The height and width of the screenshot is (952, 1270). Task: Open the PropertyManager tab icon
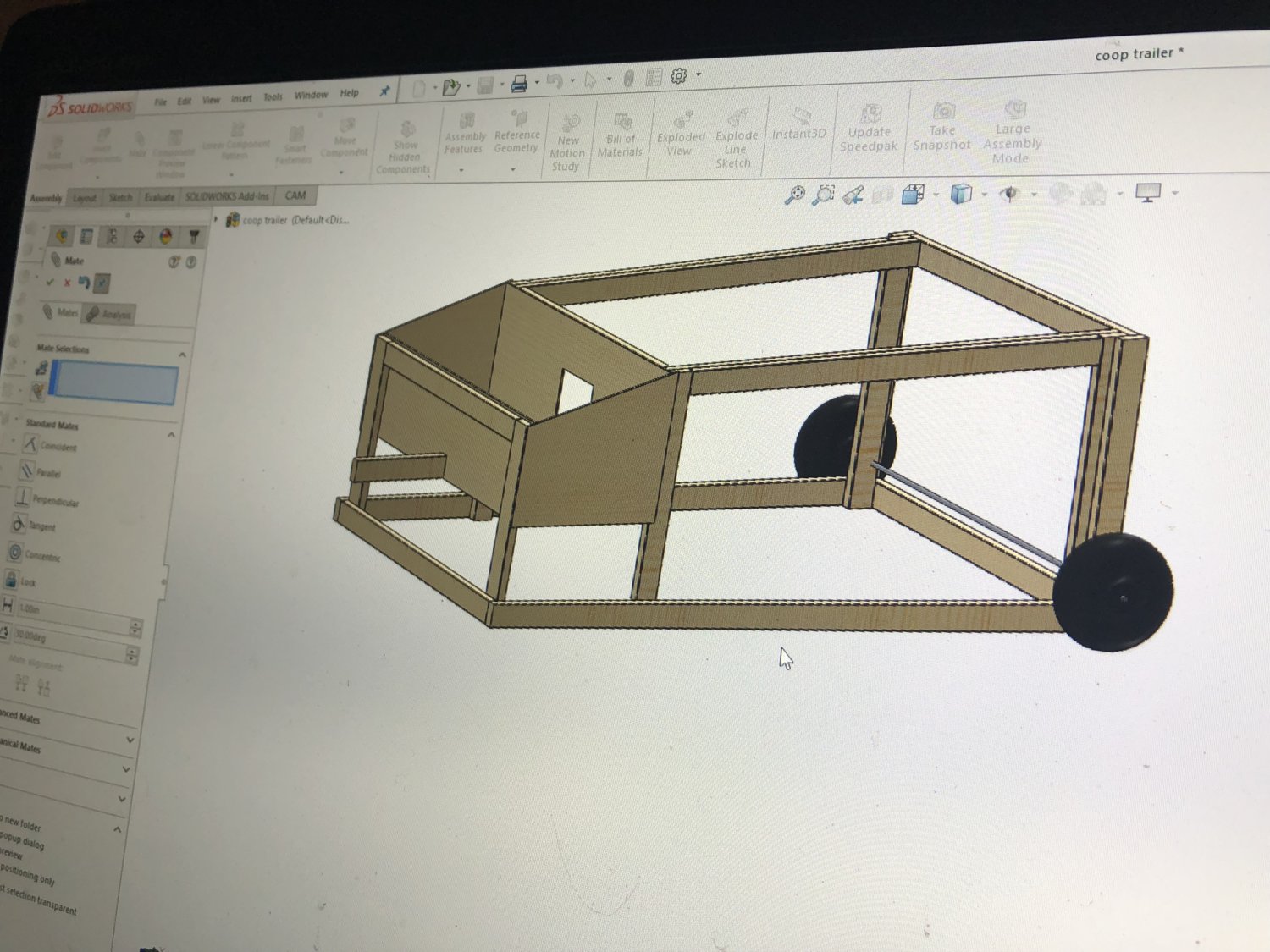[x=86, y=236]
